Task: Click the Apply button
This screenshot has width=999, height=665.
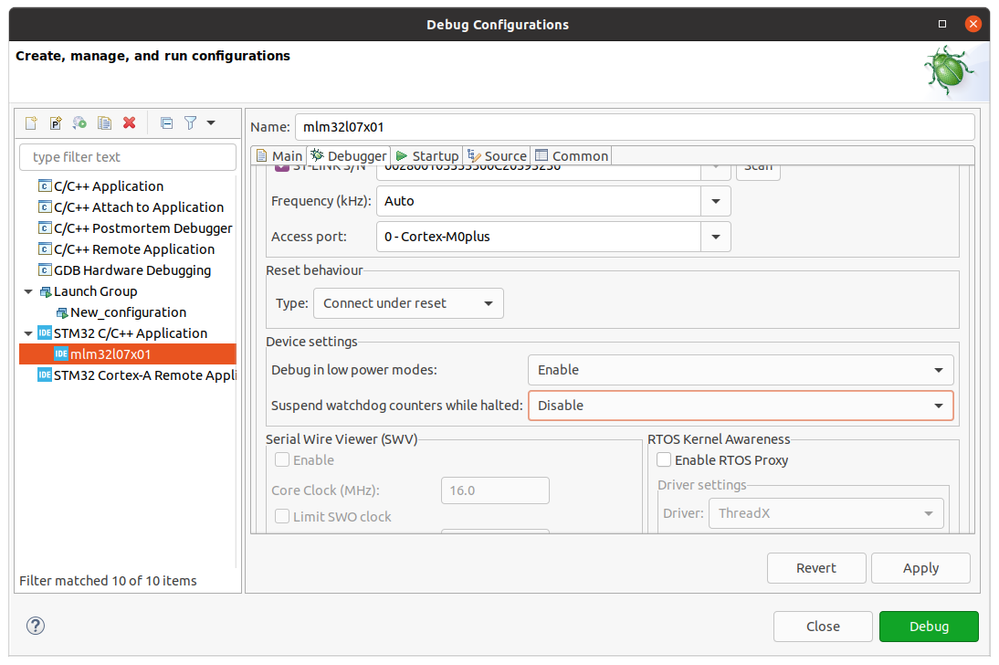Action: click(x=920, y=568)
